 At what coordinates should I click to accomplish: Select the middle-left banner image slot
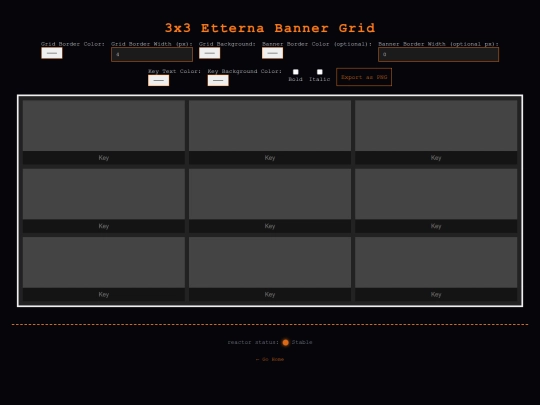coord(104,194)
